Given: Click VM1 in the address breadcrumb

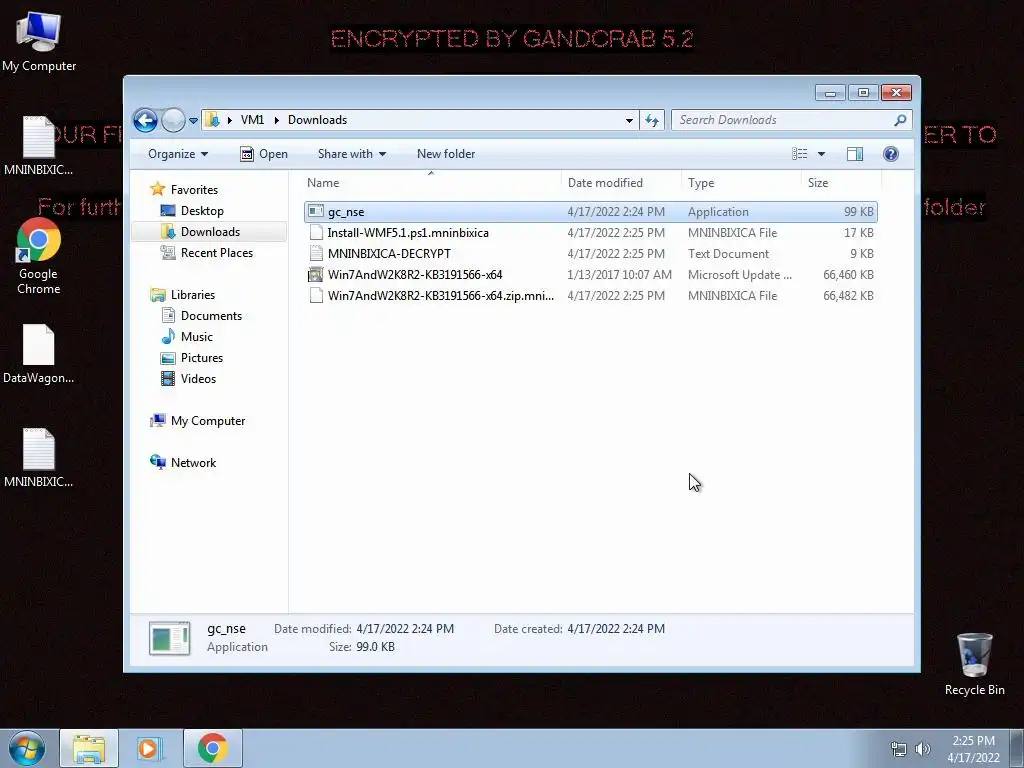Looking at the screenshot, I should (x=252, y=120).
